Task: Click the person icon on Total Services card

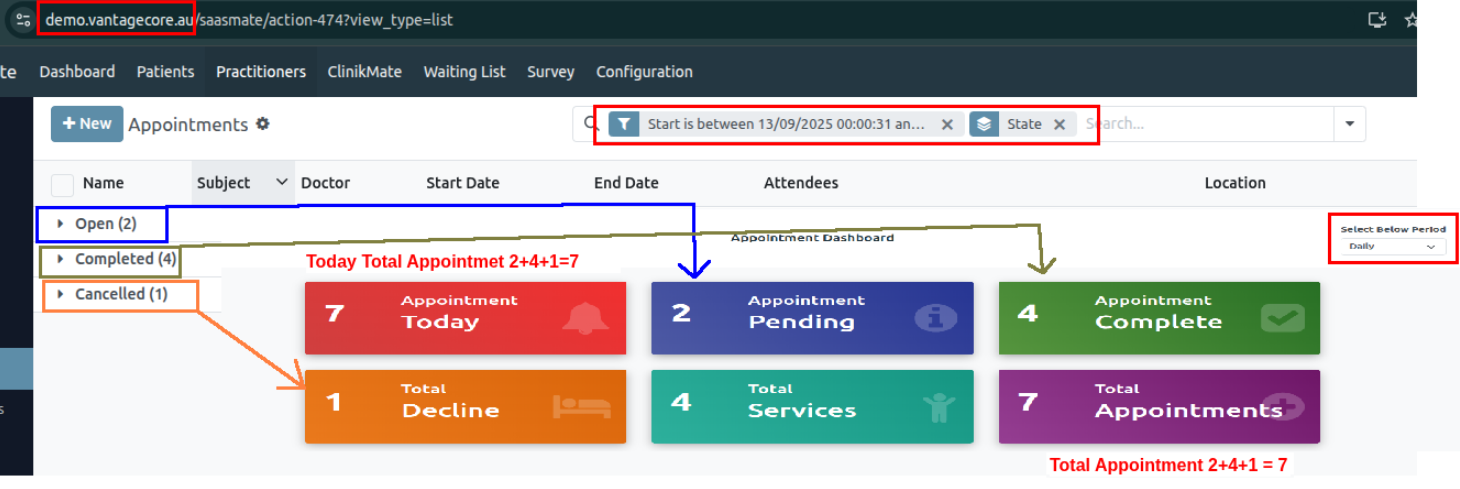Action: [x=937, y=406]
